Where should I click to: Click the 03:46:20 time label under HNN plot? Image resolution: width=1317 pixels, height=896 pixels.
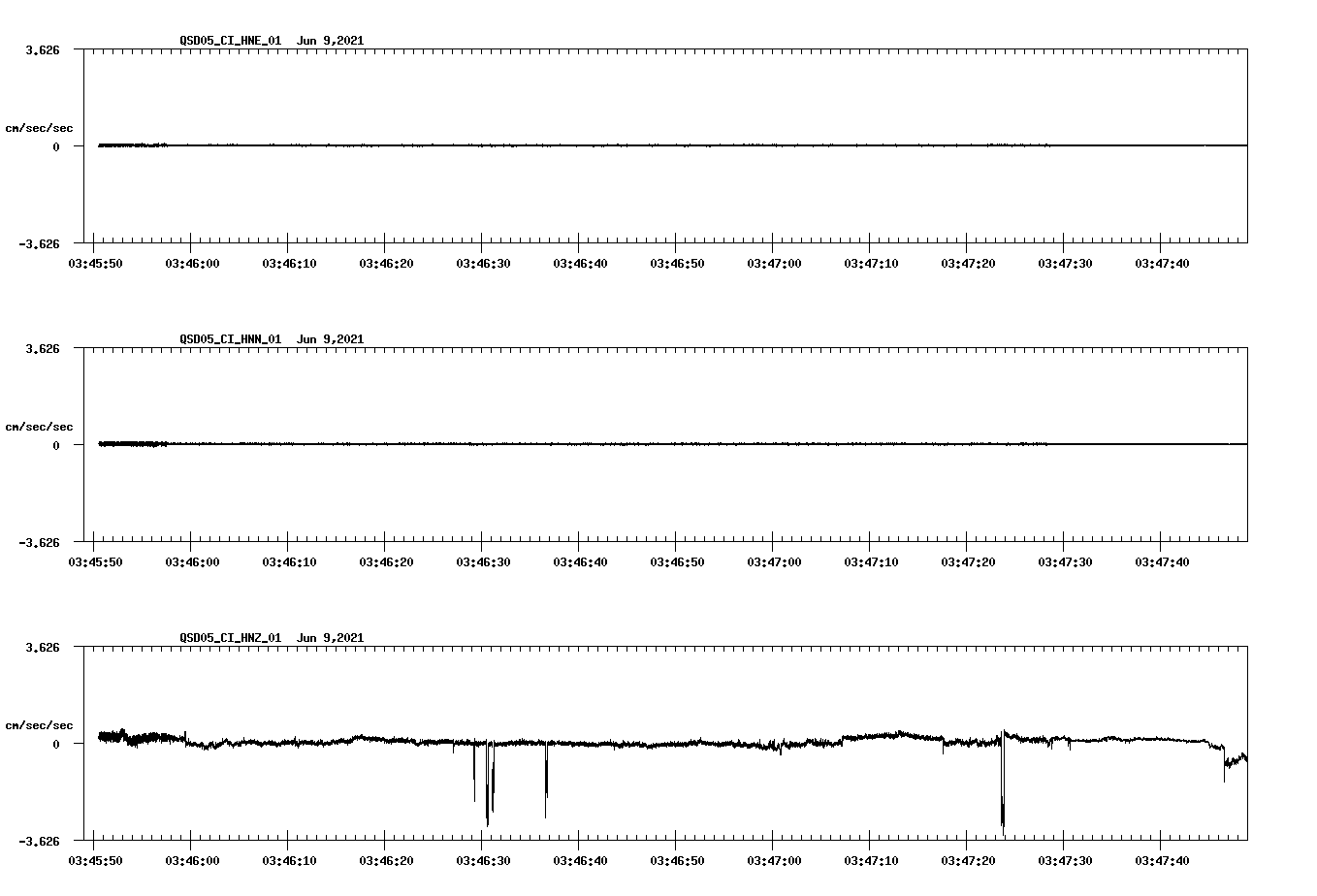click(386, 561)
